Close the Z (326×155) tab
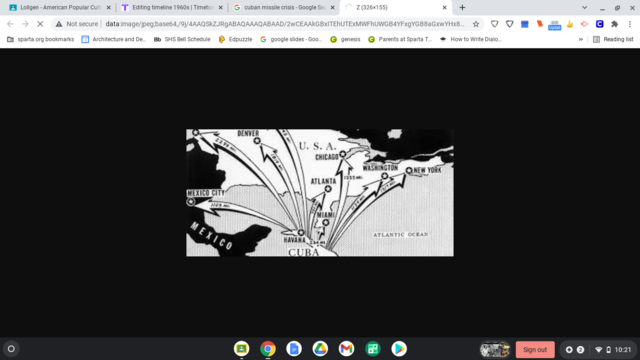The width and height of the screenshot is (640, 360). 444,7
